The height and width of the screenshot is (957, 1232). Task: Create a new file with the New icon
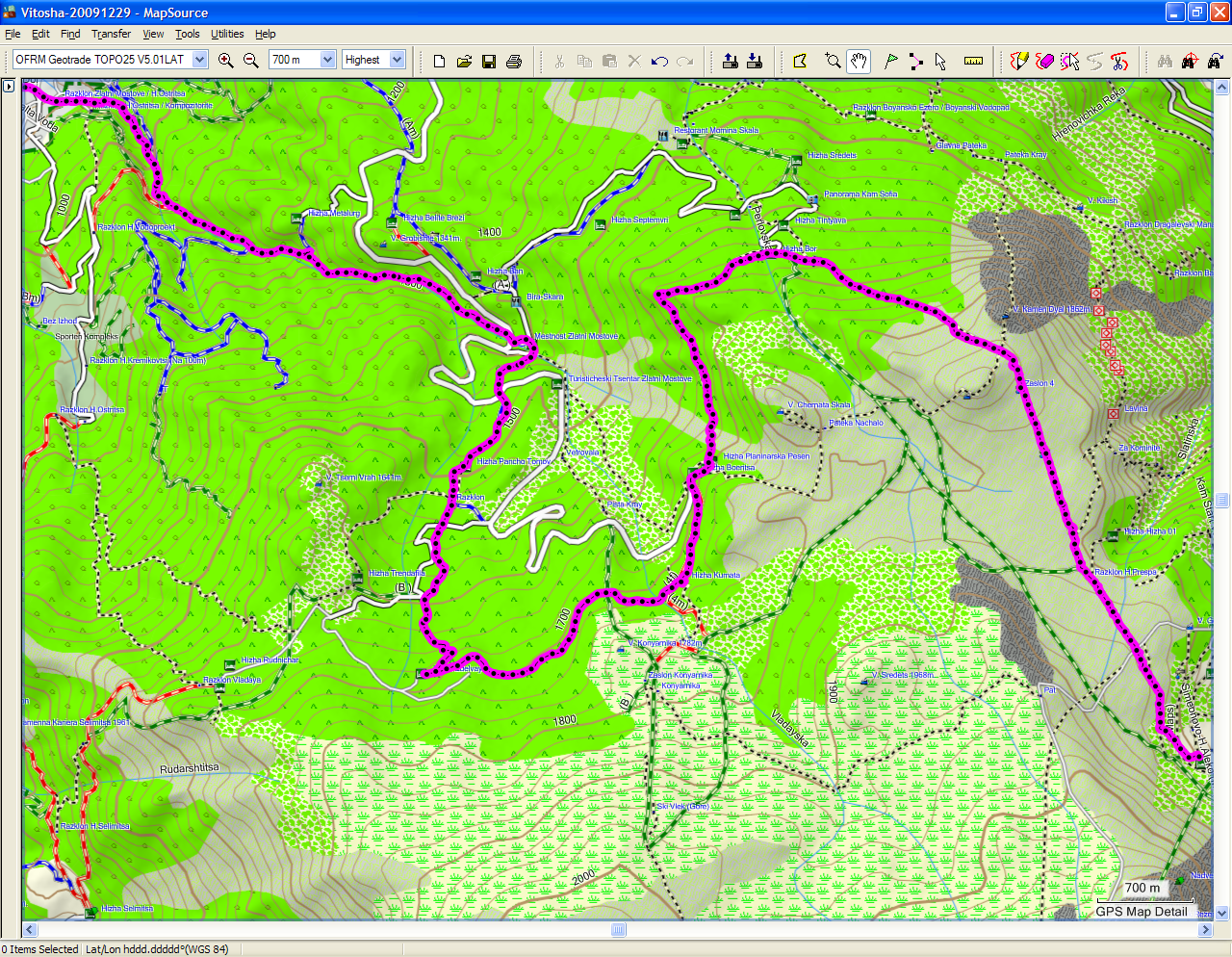pyautogui.click(x=440, y=61)
